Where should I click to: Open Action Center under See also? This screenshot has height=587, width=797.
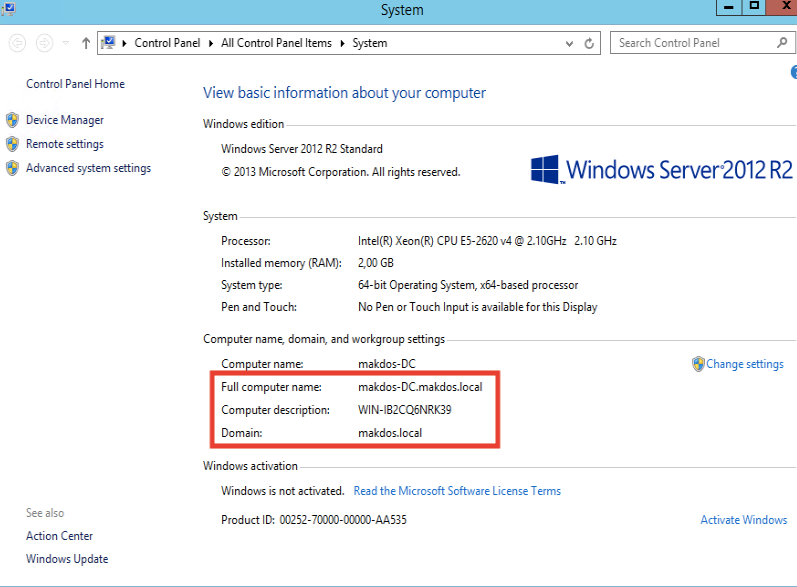click(x=59, y=536)
